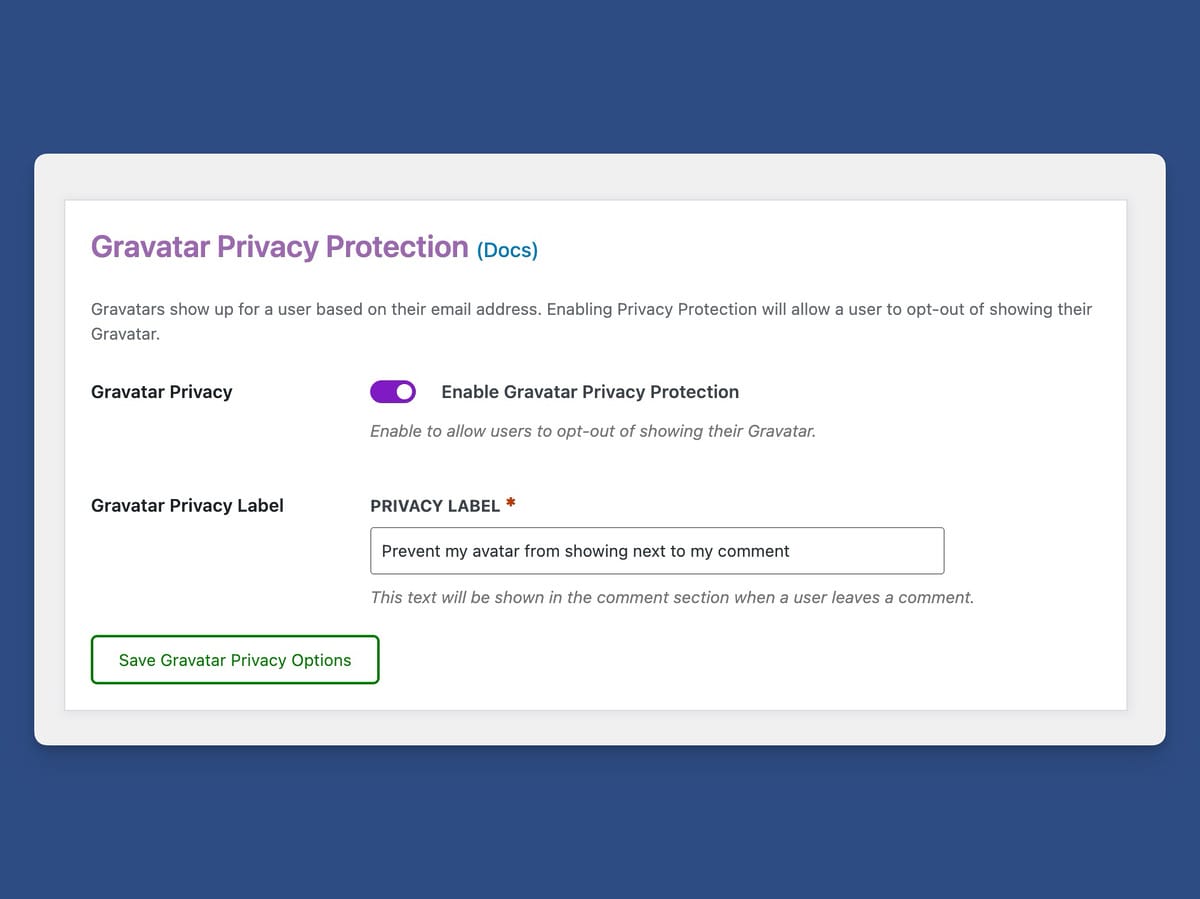Toggle the Gravatar Privacy Protection switch
Image resolution: width=1200 pixels, height=899 pixels.
[x=392, y=392]
